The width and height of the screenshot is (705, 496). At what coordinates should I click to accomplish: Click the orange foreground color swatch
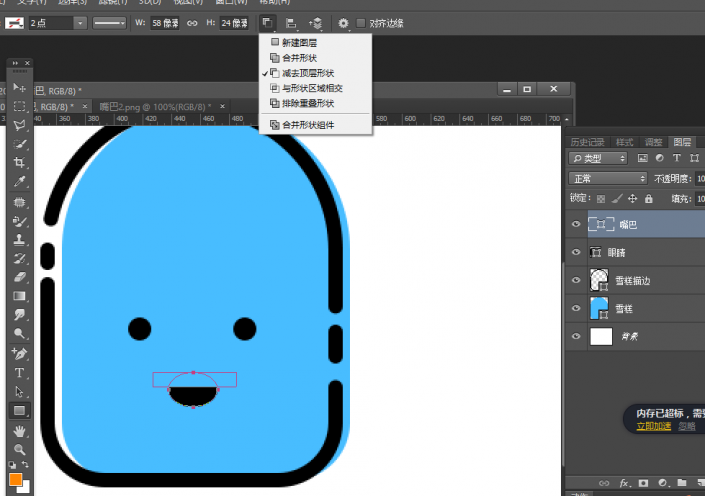15,479
